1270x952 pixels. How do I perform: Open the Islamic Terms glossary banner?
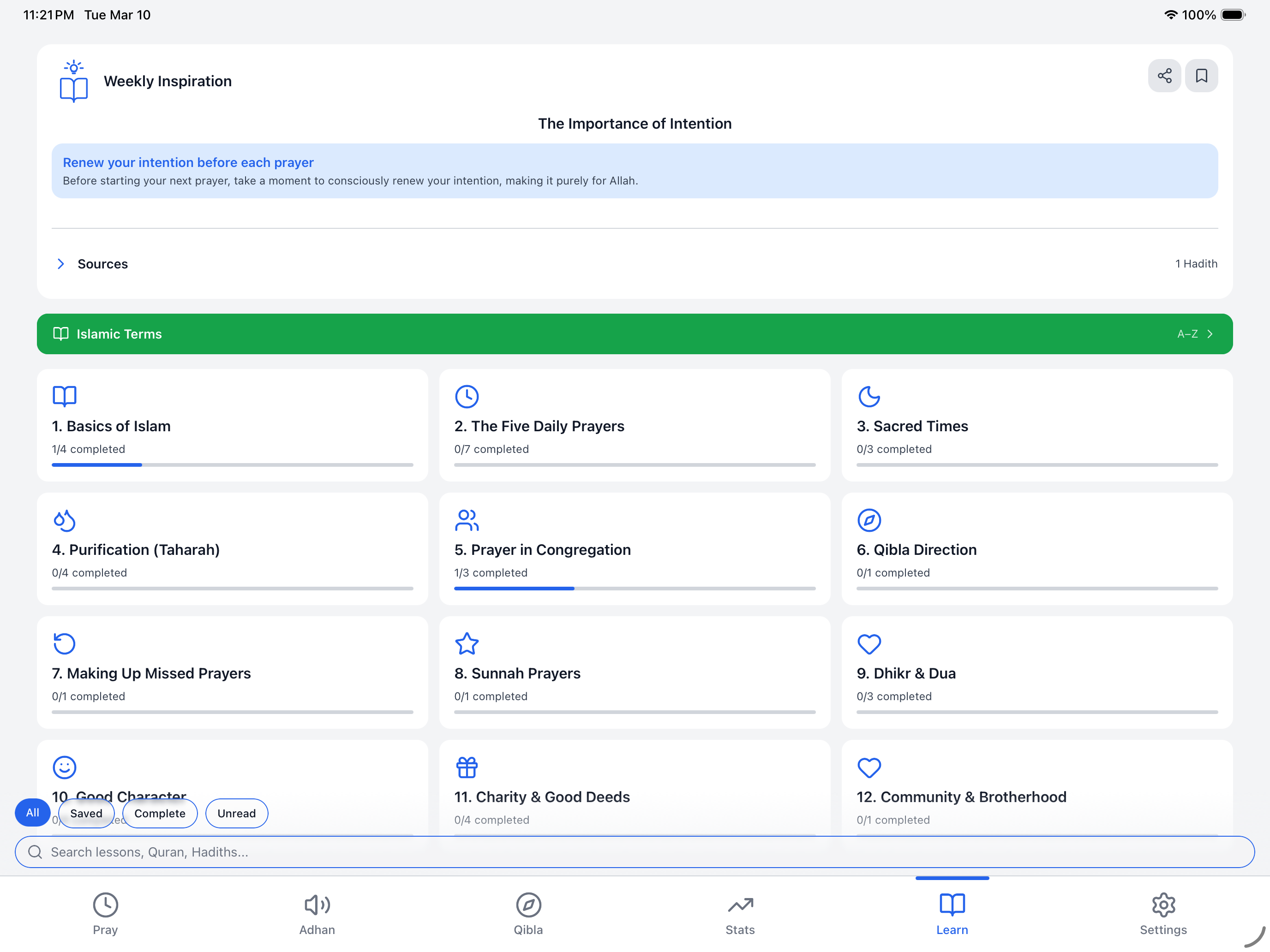point(635,334)
